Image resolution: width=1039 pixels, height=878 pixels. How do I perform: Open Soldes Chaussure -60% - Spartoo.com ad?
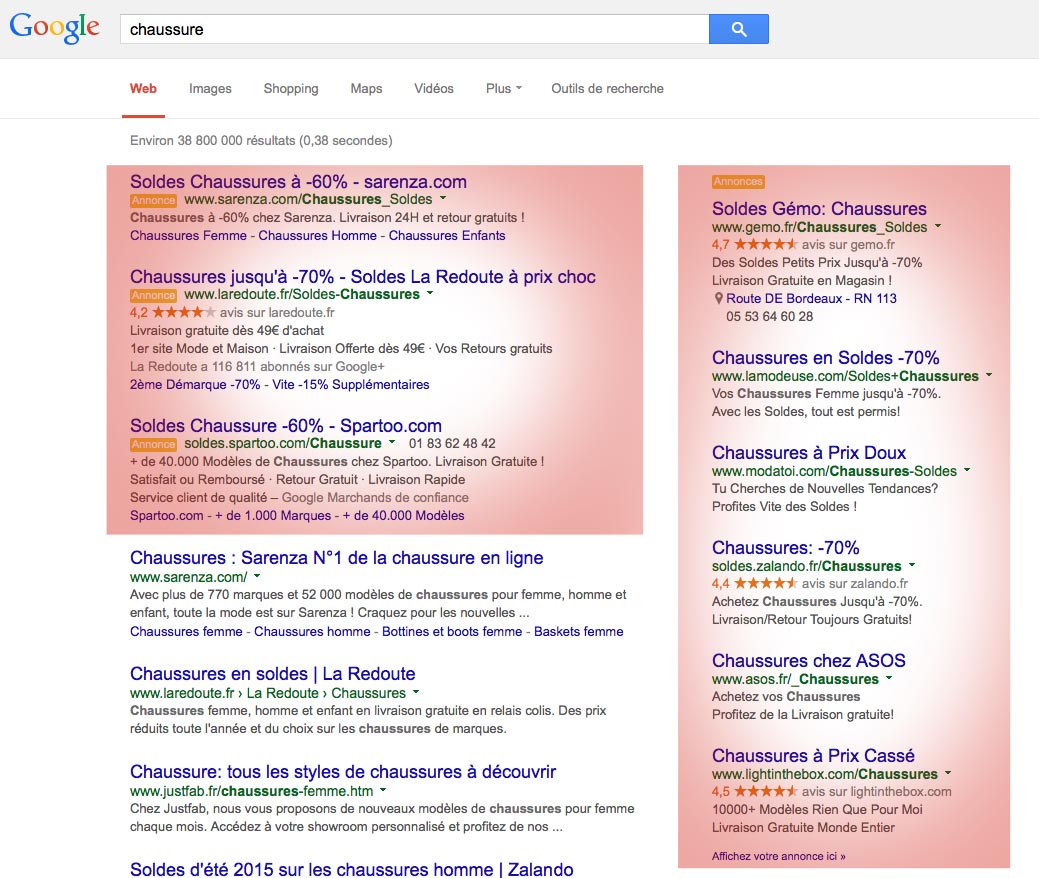tap(286, 425)
